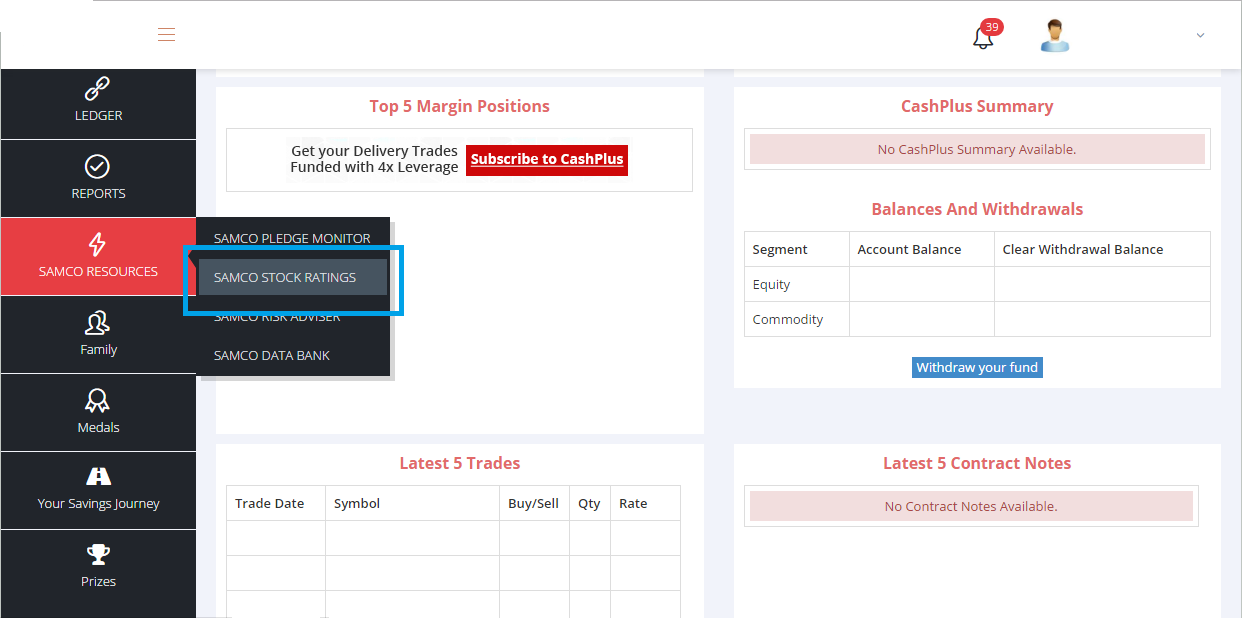Expand the account dropdown chevron
This screenshot has width=1242, height=618.
(1200, 35)
